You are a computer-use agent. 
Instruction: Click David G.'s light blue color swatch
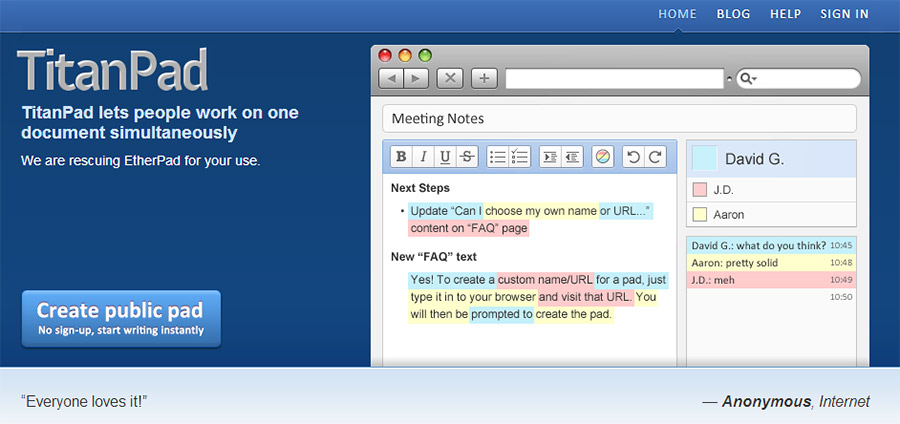(704, 158)
